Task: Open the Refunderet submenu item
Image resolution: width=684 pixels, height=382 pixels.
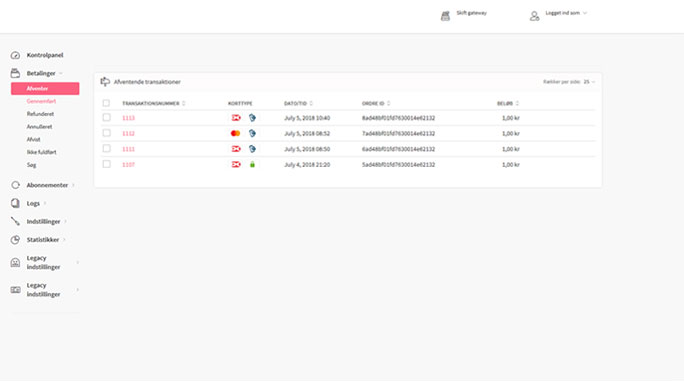Action: point(40,114)
